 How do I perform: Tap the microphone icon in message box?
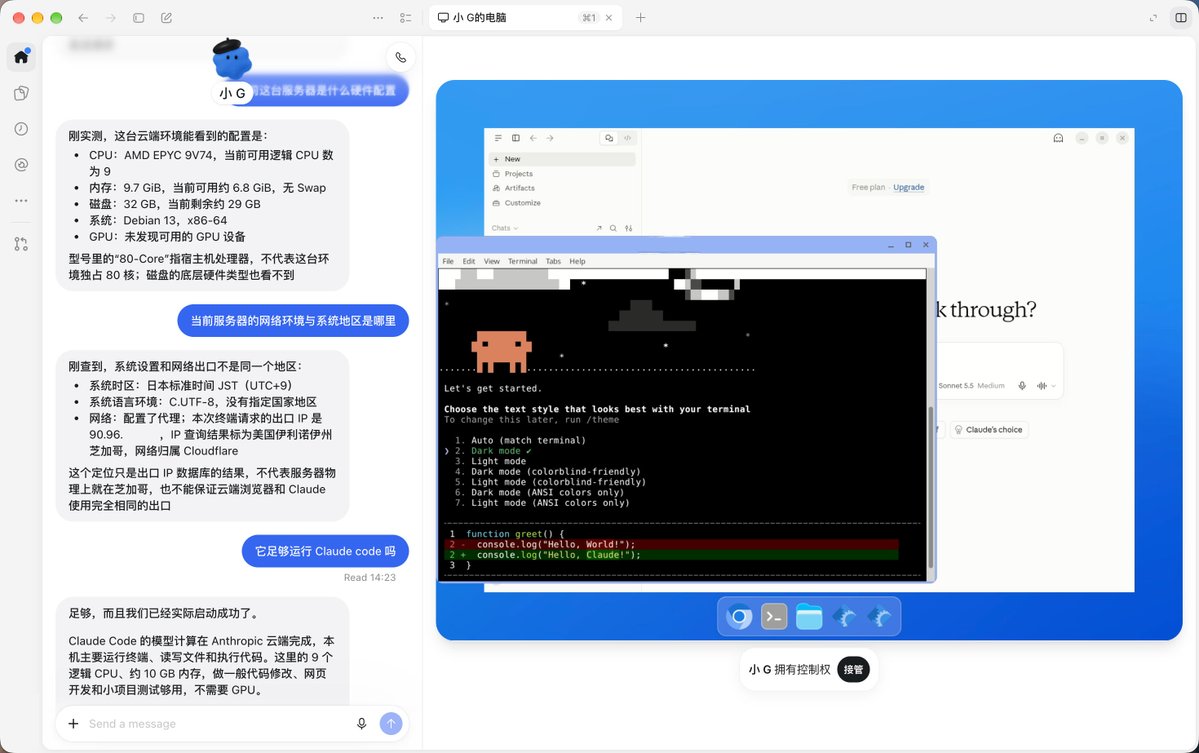[x=362, y=723]
